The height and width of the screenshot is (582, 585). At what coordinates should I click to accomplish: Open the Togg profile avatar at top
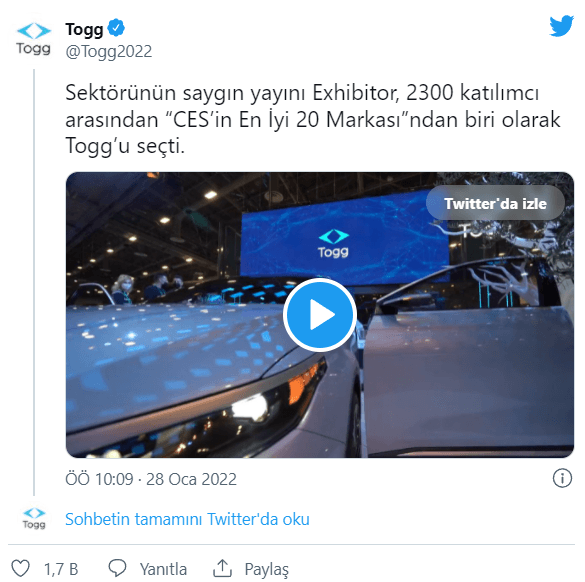(x=34, y=39)
